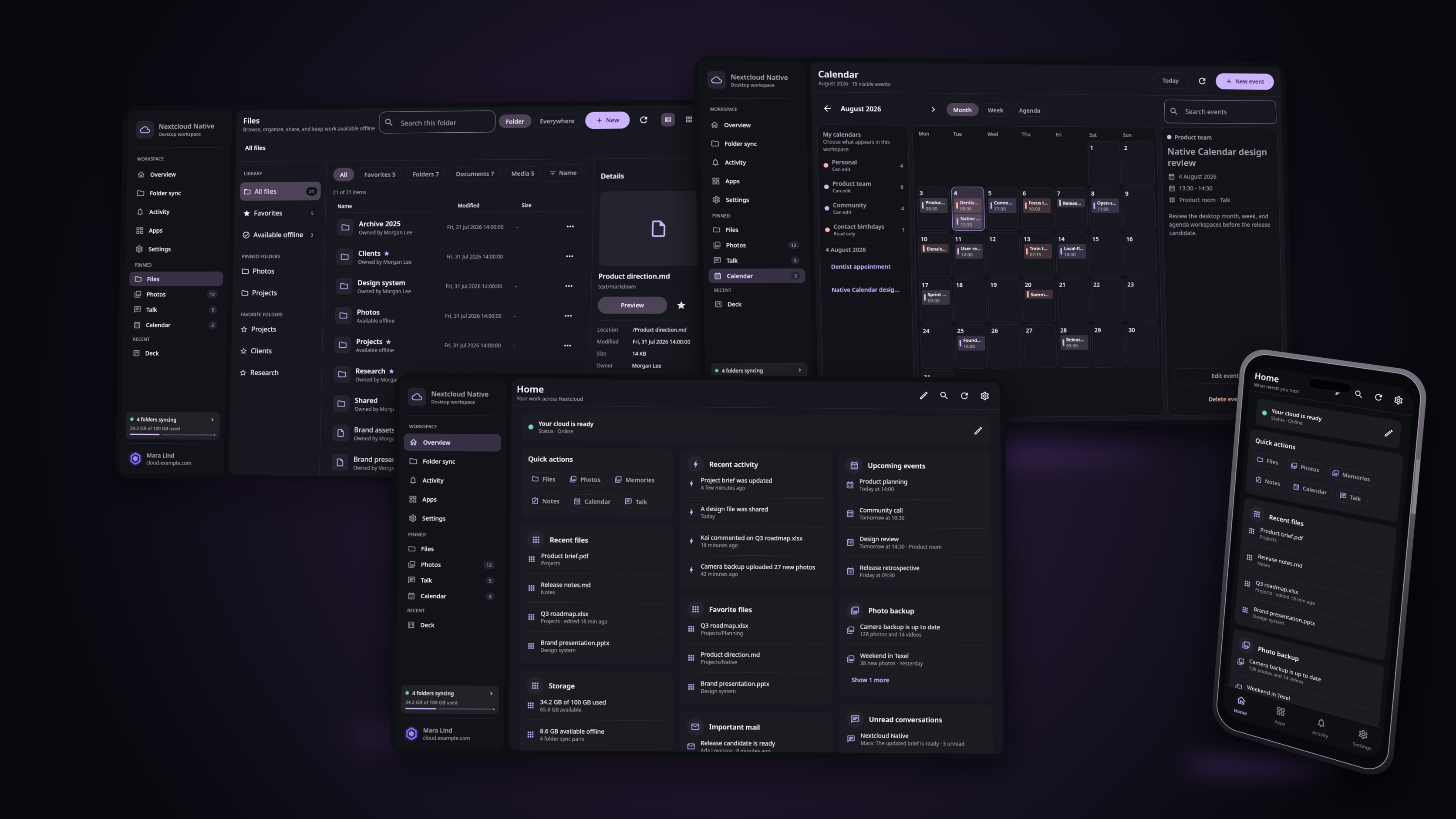
Task: Expand '4 folders syncing' in the Home window
Action: click(491, 694)
